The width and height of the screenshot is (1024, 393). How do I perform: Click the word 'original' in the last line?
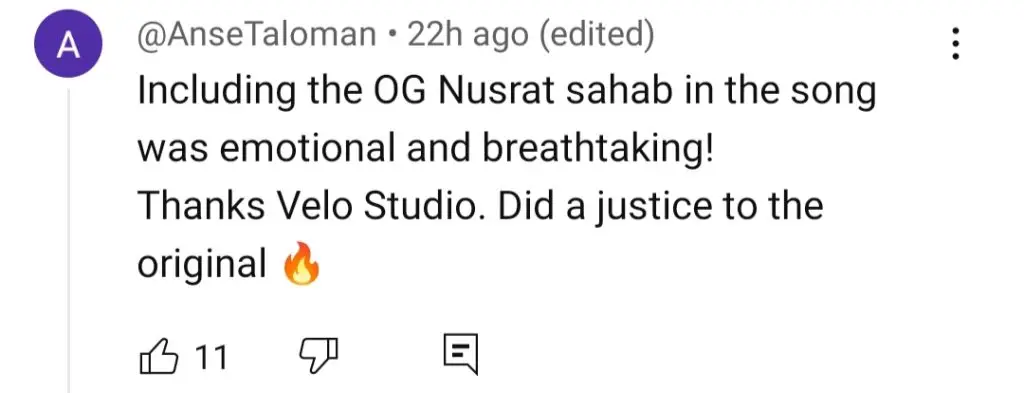pos(202,265)
